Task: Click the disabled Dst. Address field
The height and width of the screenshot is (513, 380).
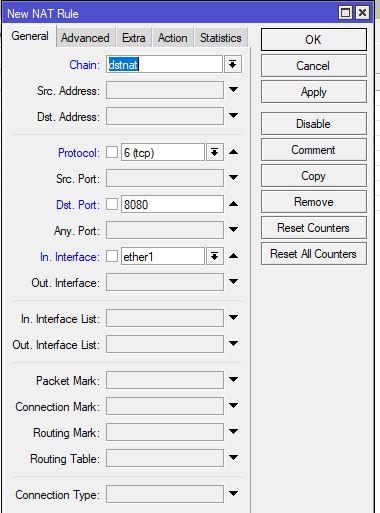Action: pos(165,116)
